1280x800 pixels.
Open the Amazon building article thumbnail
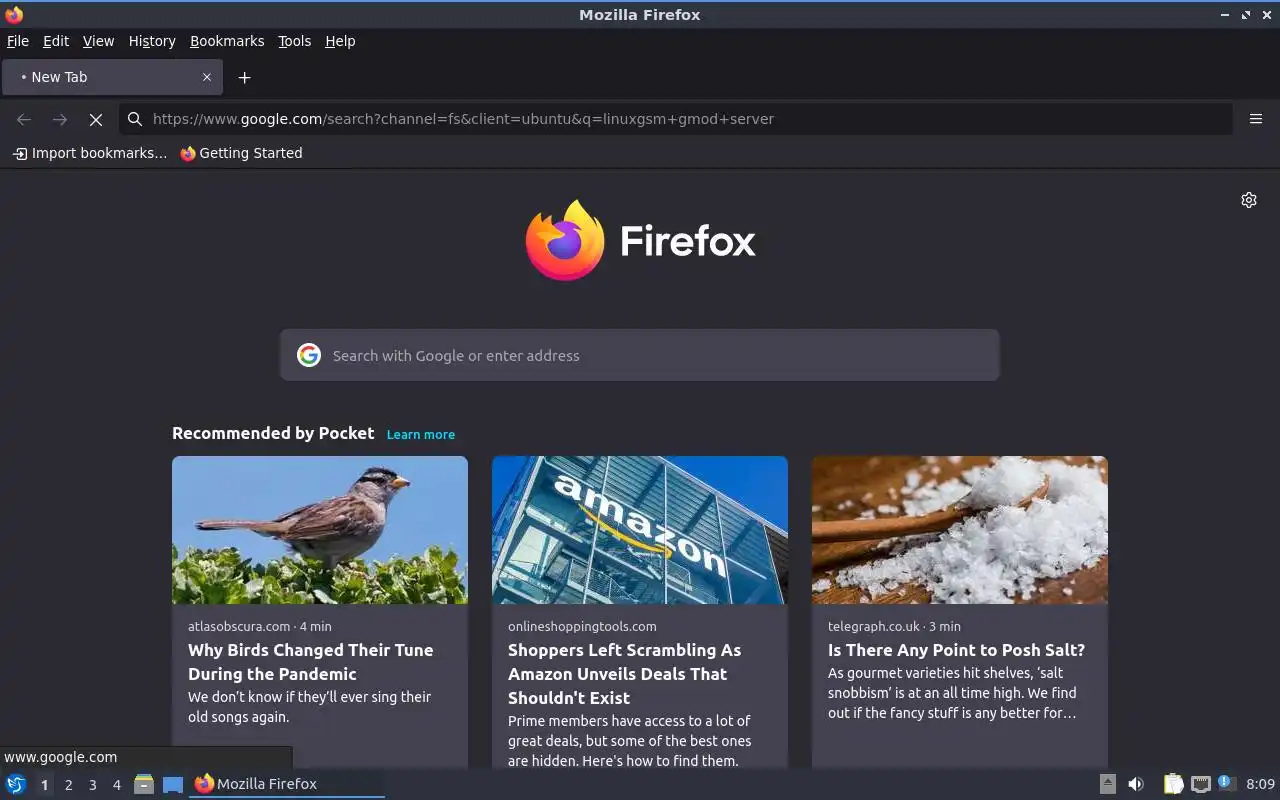pos(640,530)
